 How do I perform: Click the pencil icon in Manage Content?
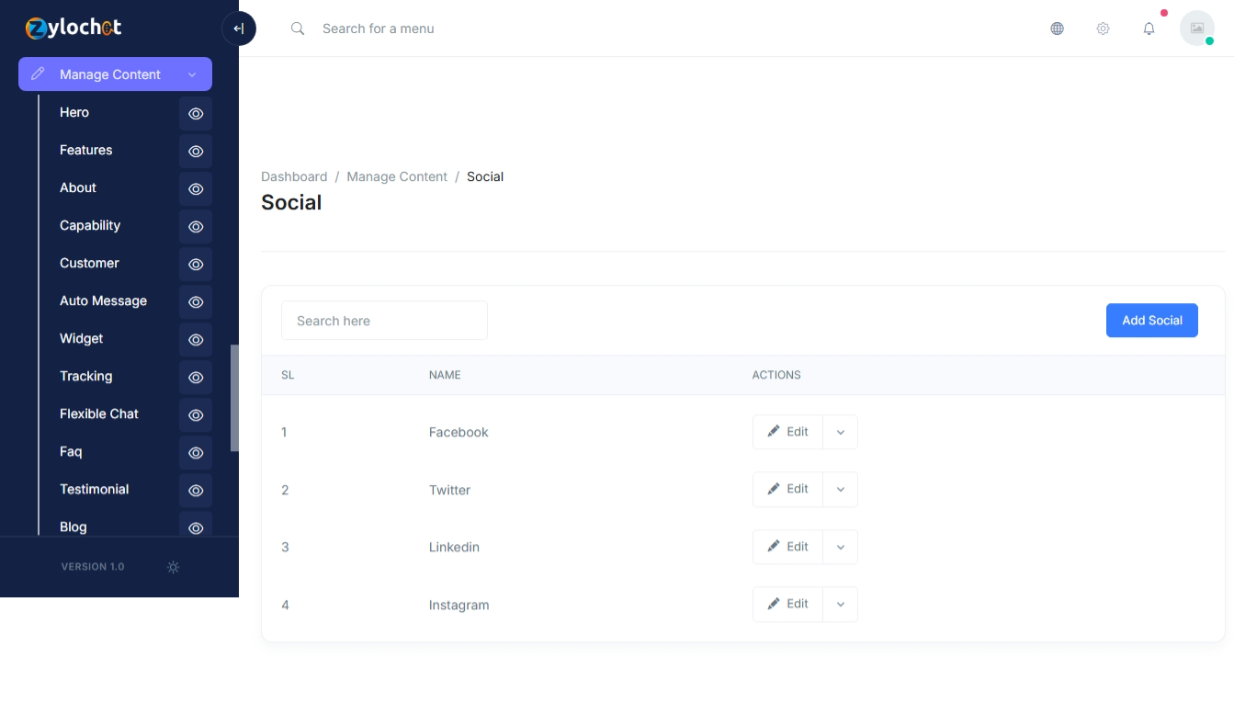[38, 74]
